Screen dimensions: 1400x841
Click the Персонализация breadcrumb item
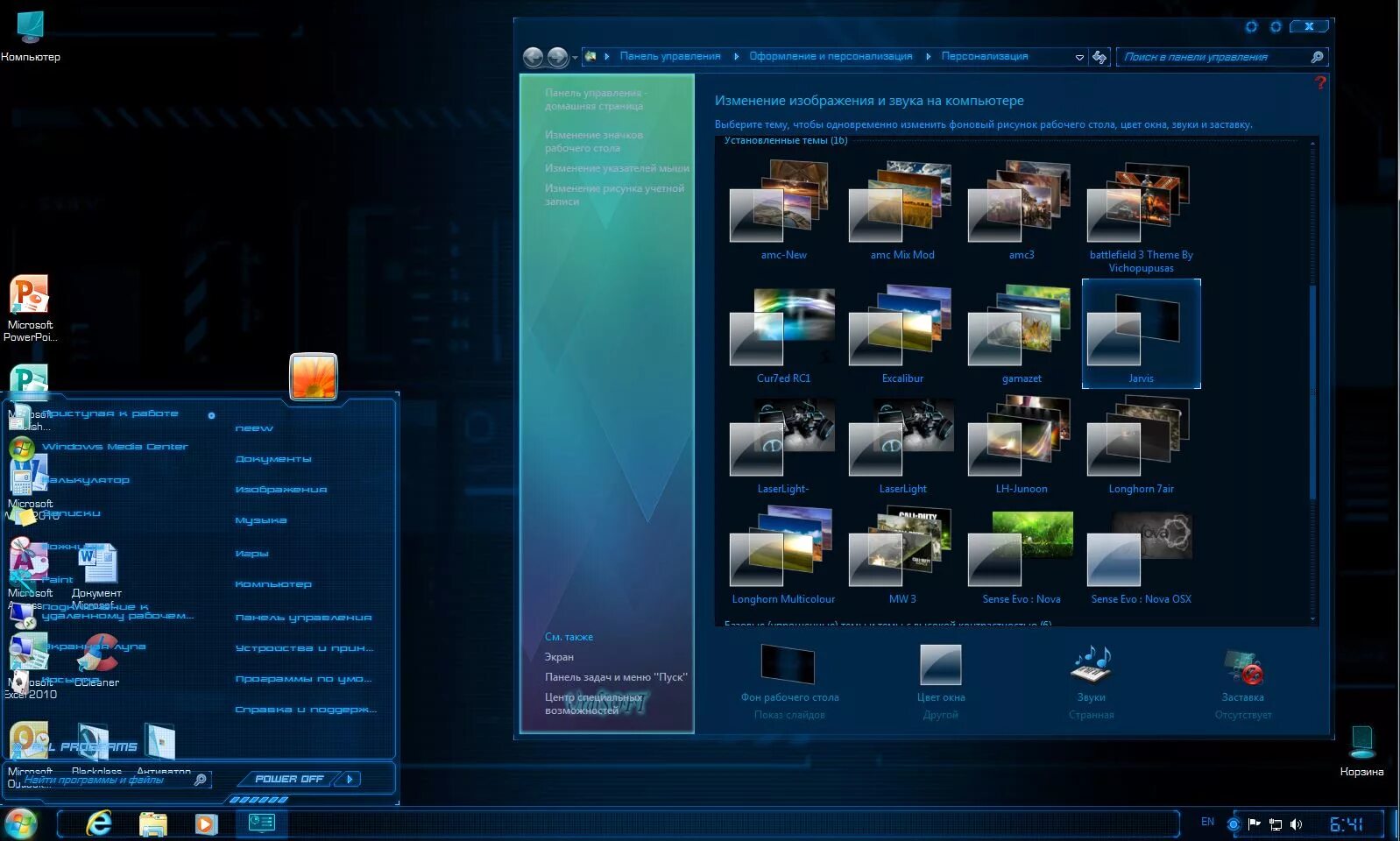[985, 56]
